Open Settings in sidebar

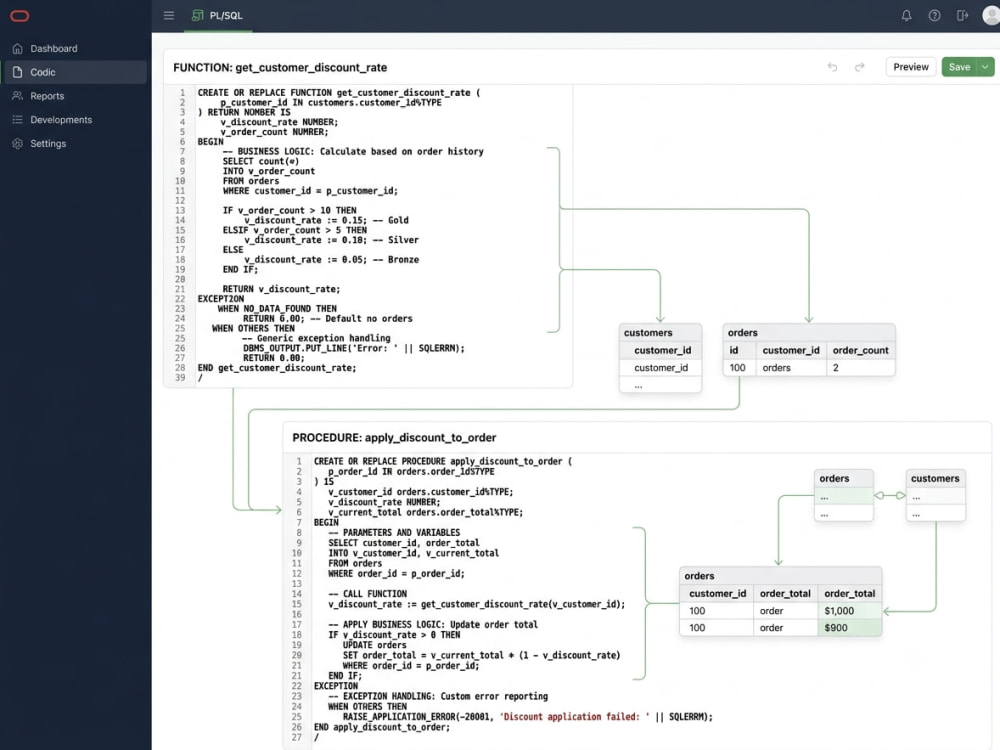click(76, 143)
